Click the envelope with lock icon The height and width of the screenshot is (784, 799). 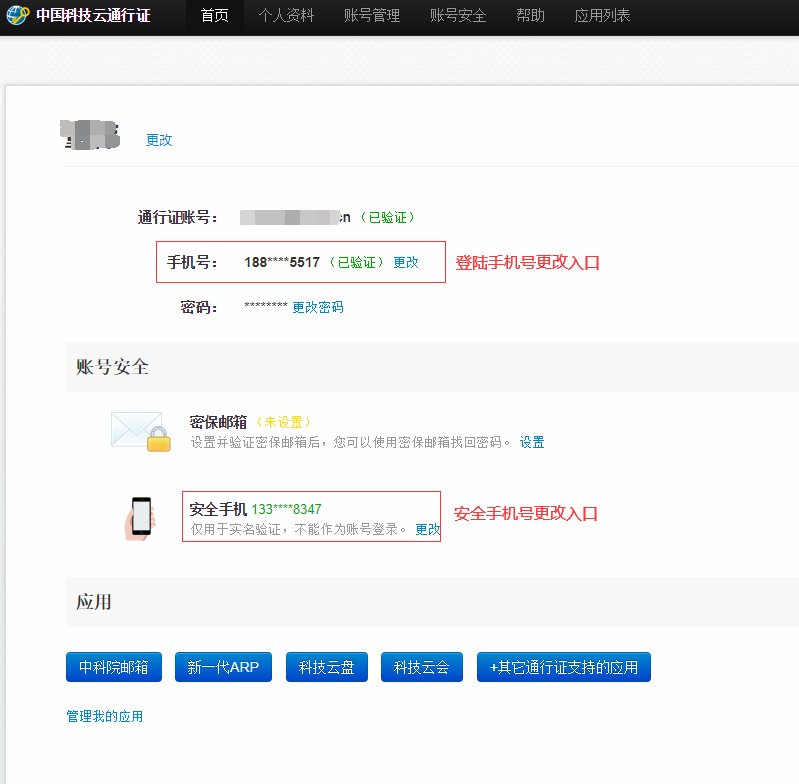click(x=140, y=431)
